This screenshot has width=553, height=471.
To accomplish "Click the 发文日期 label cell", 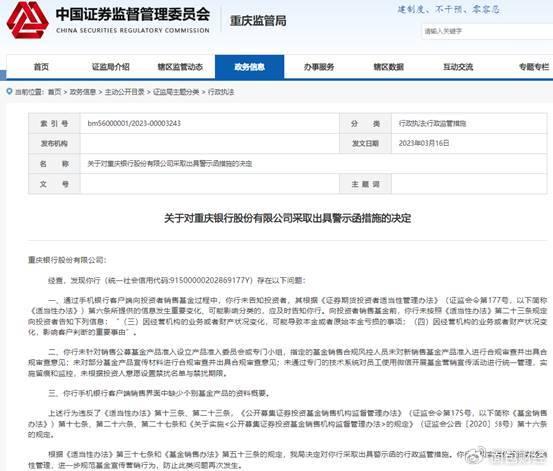I will 365,143.
